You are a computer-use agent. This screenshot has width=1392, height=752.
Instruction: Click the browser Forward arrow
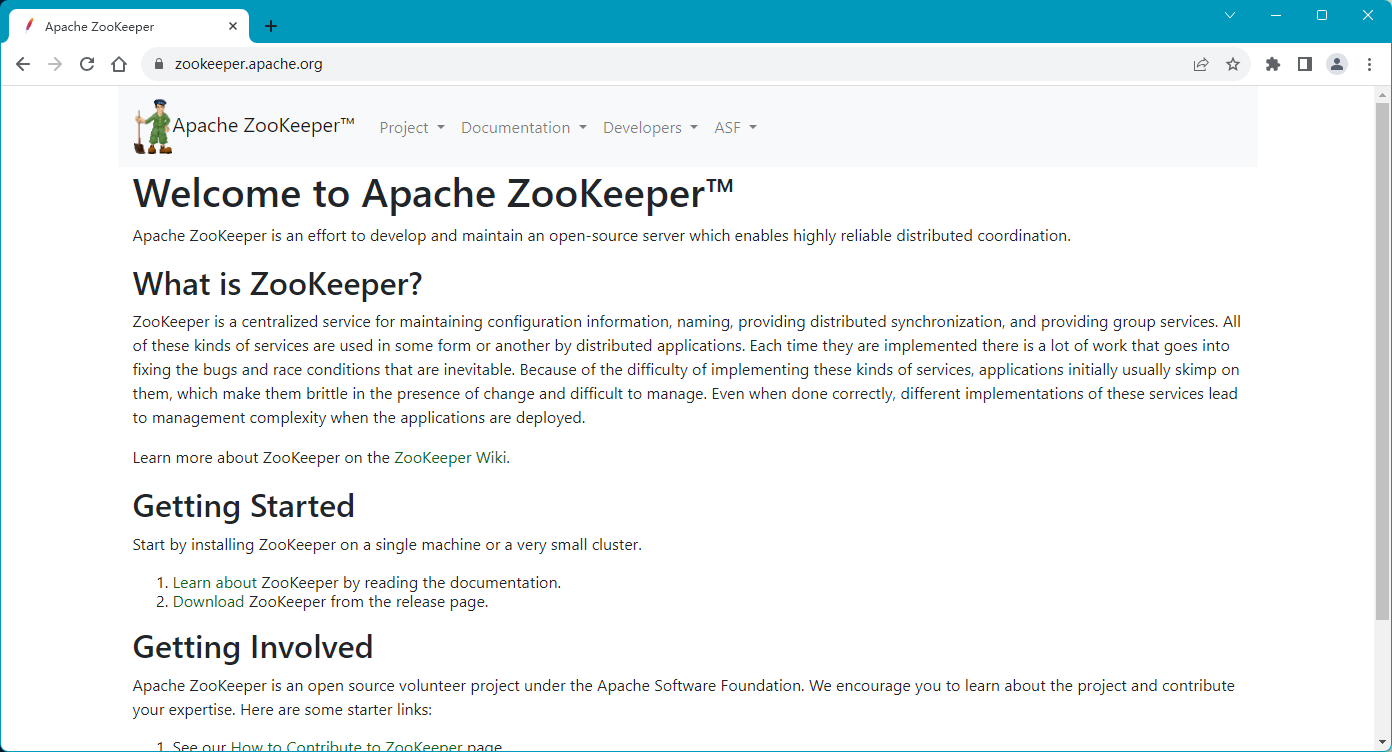tap(55, 64)
